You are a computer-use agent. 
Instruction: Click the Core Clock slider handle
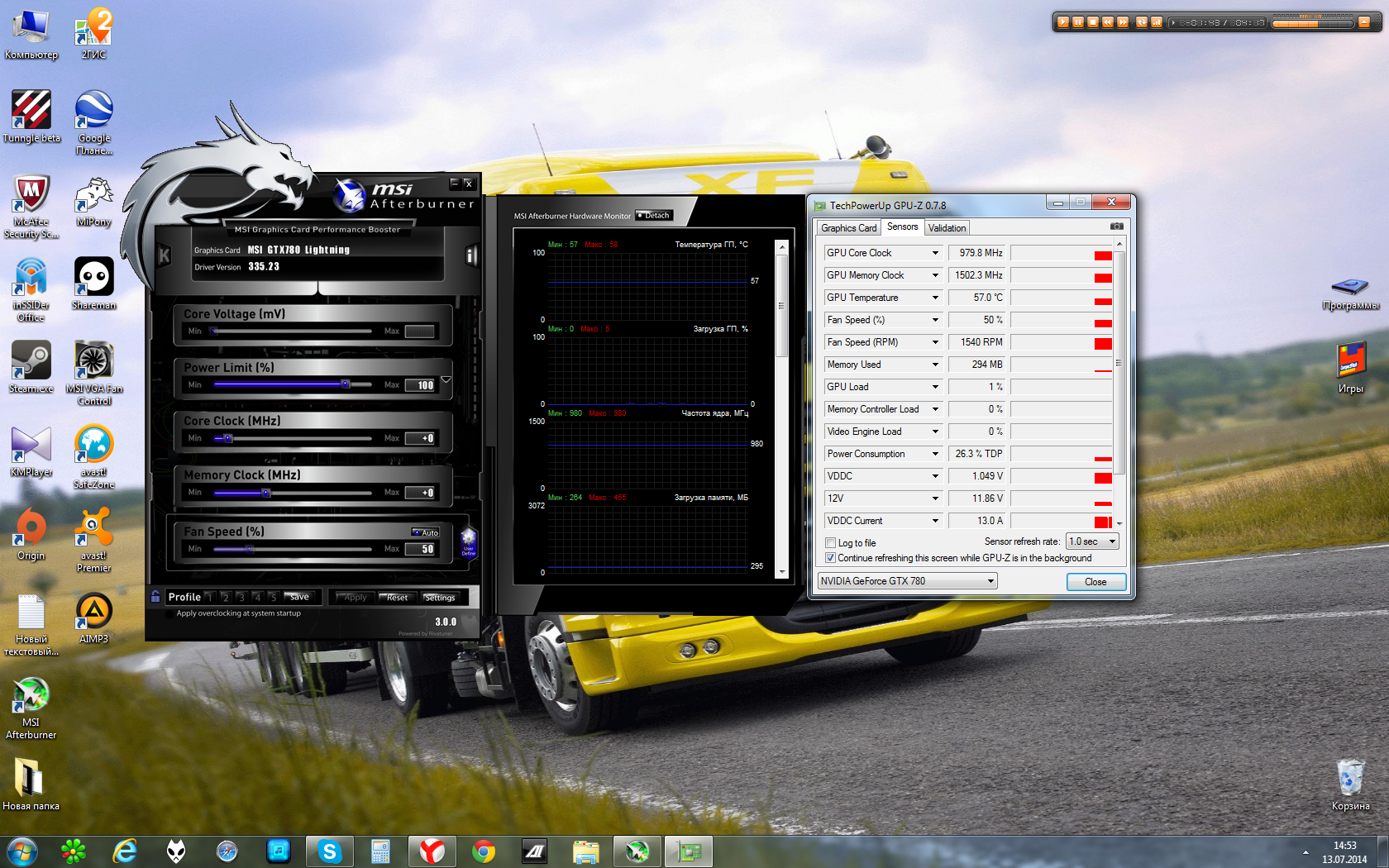click(228, 438)
